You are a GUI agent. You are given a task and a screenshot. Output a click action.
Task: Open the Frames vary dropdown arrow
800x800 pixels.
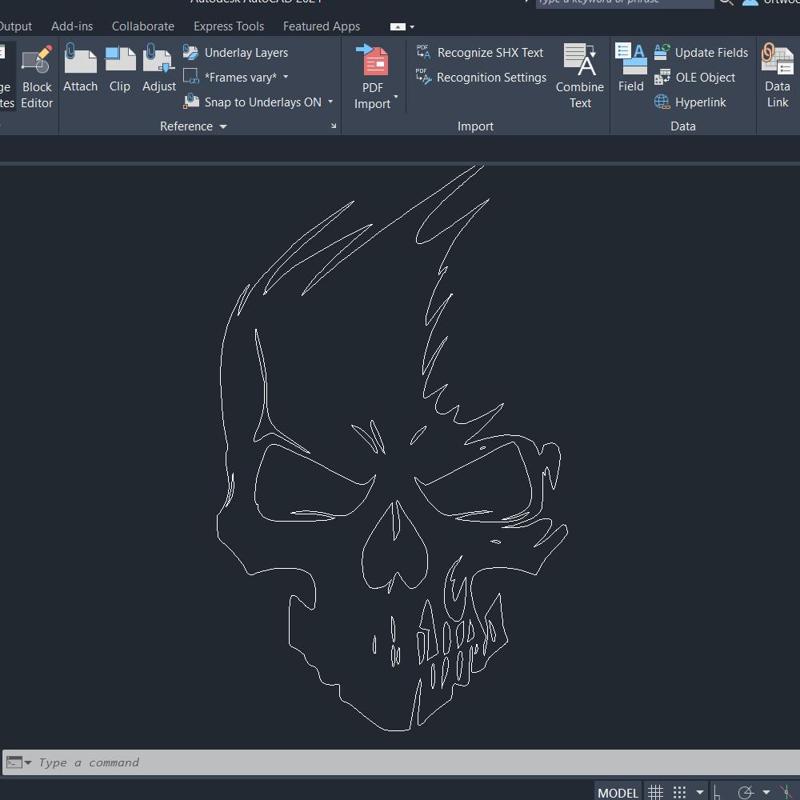click(286, 77)
